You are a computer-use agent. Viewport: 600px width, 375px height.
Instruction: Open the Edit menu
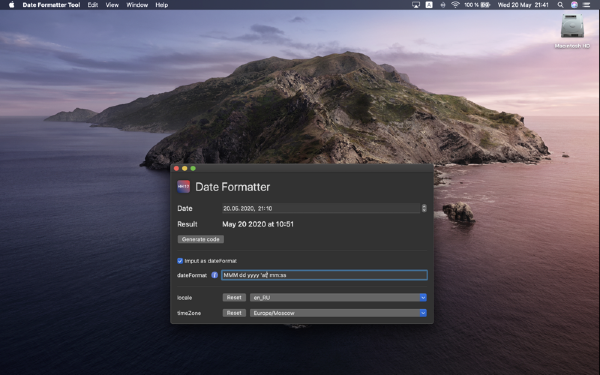click(x=93, y=5)
